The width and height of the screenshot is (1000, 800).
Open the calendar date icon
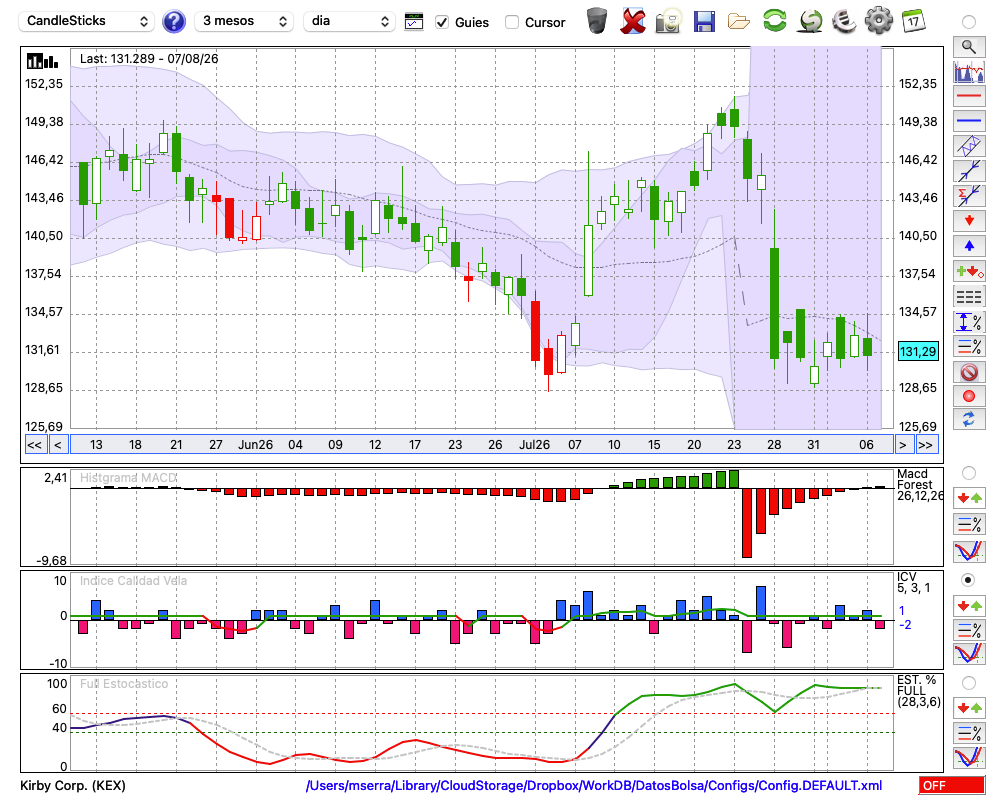(x=913, y=21)
